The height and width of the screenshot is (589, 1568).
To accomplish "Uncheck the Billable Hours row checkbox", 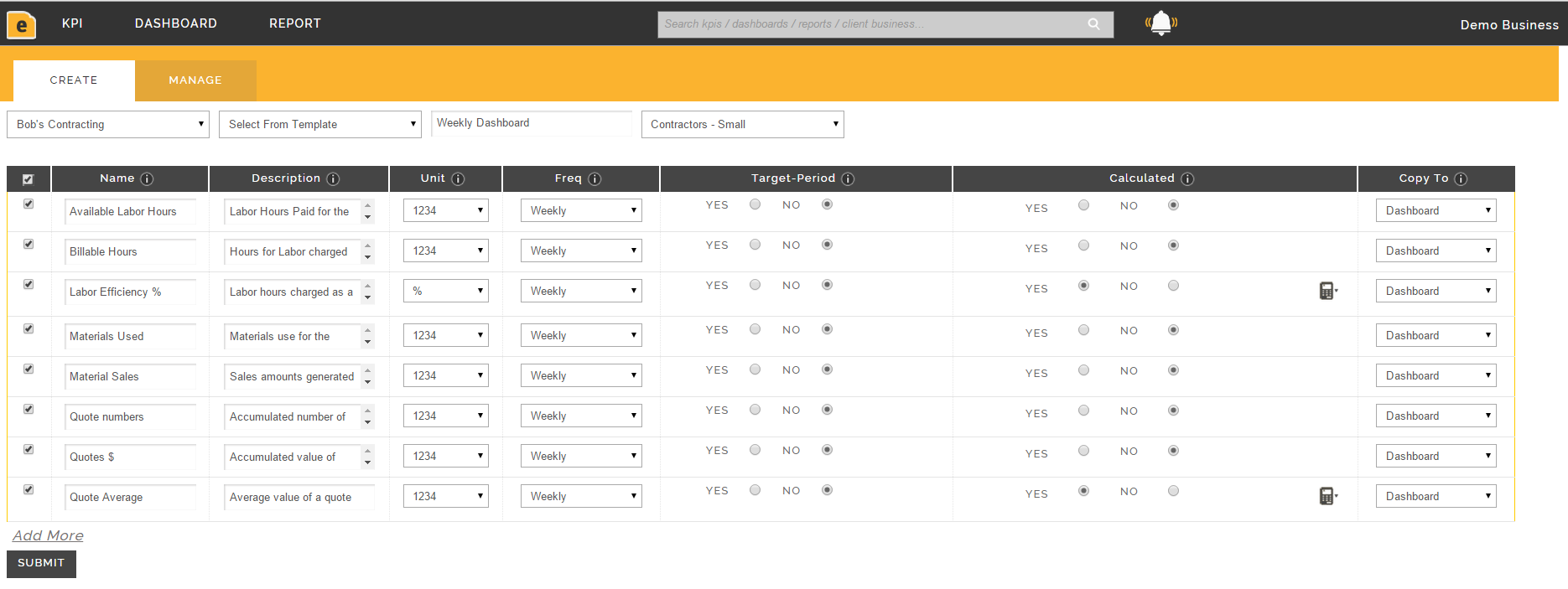I will pos(29,245).
